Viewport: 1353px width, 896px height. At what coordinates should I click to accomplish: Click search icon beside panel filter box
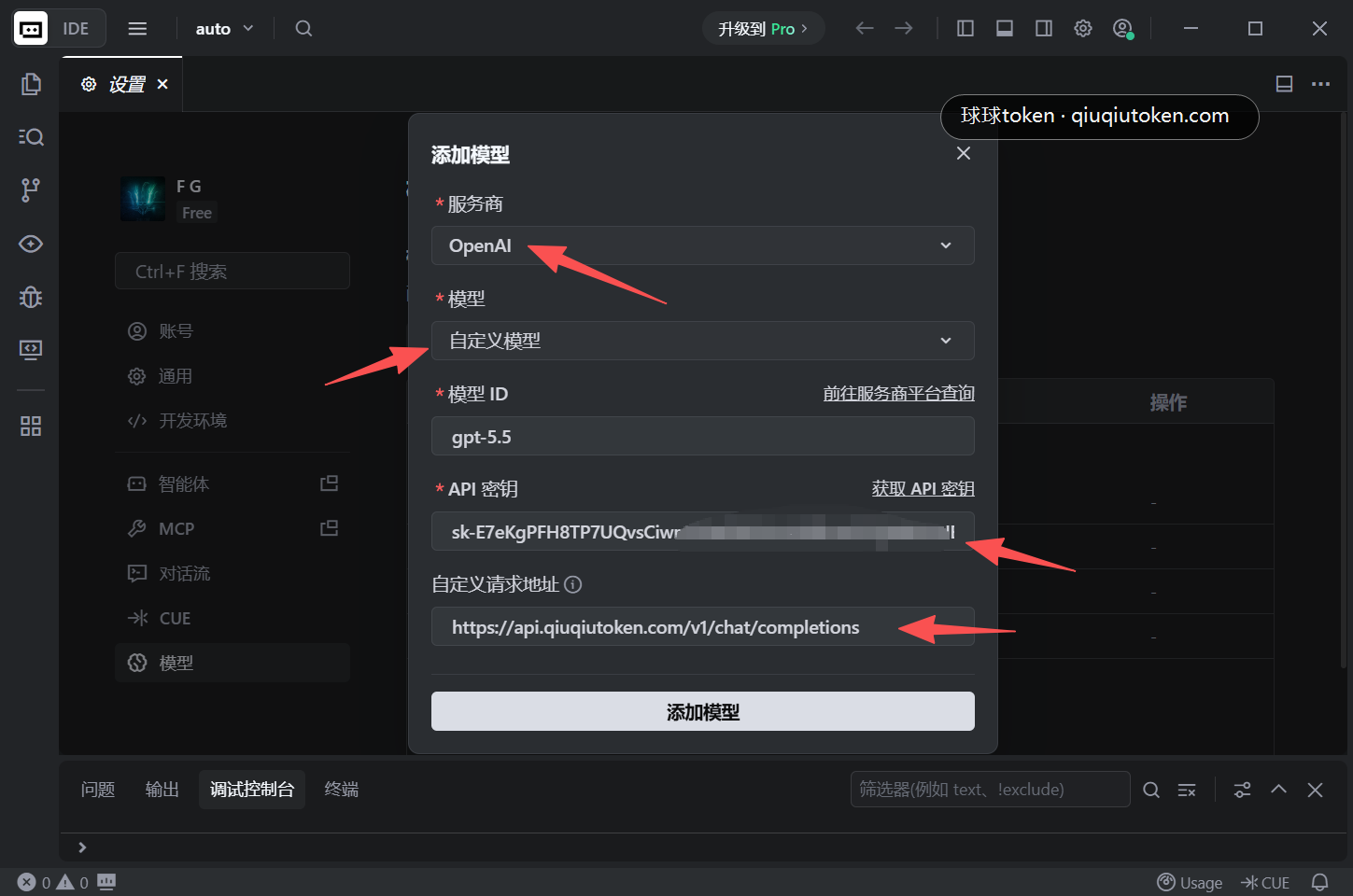click(1151, 790)
